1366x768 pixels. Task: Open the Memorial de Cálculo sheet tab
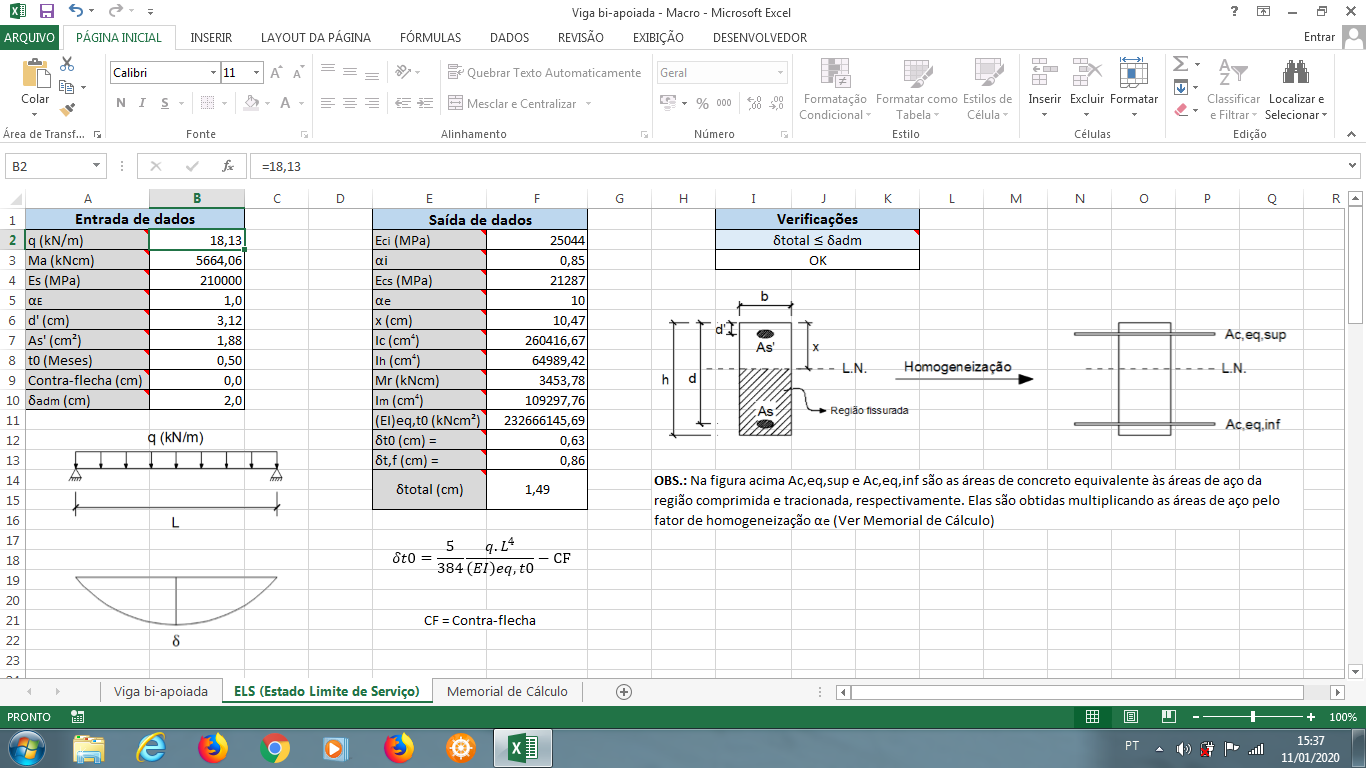507,691
